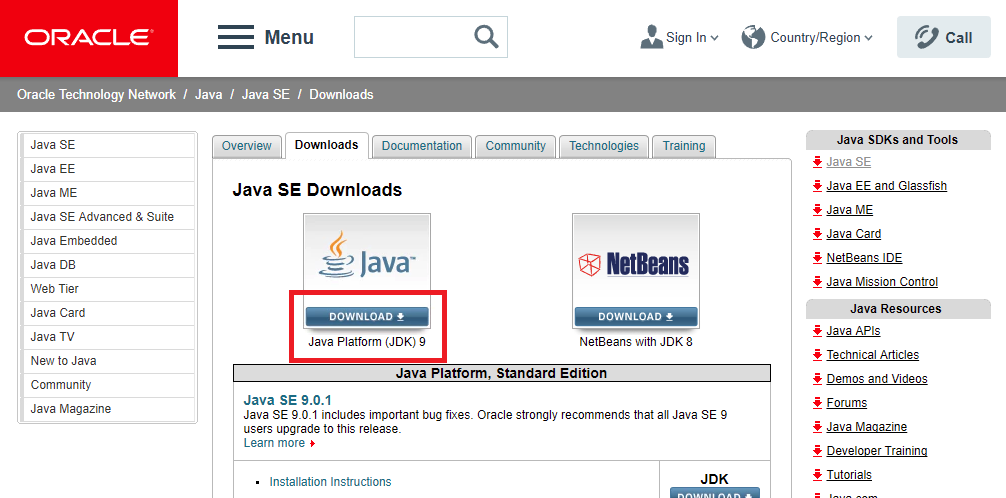Image resolution: width=1006 pixels, height=498 pixels.
Task: Open Java SE Advanced & Suite sidebar item
Action: (x=108, y=217)
